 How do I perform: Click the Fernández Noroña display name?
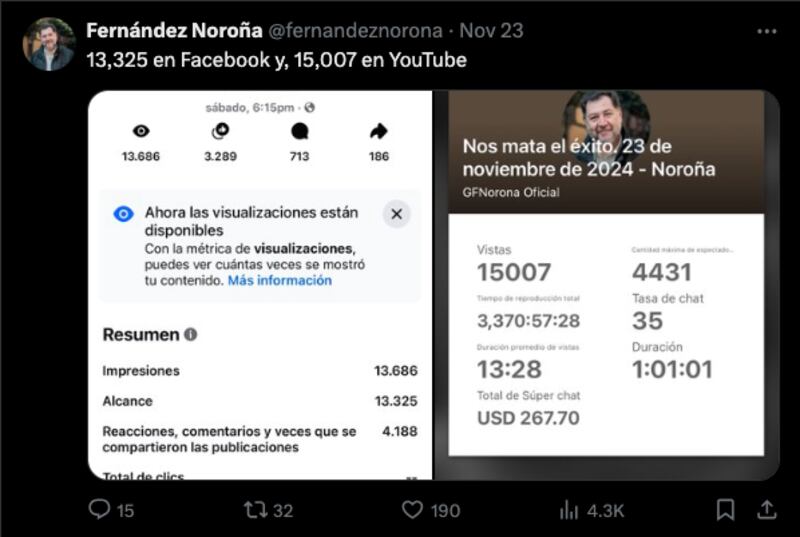coord(174,31)
